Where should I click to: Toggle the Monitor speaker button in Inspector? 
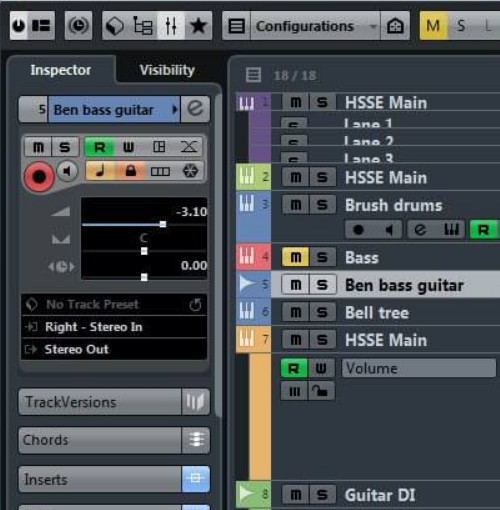point(68,172)
